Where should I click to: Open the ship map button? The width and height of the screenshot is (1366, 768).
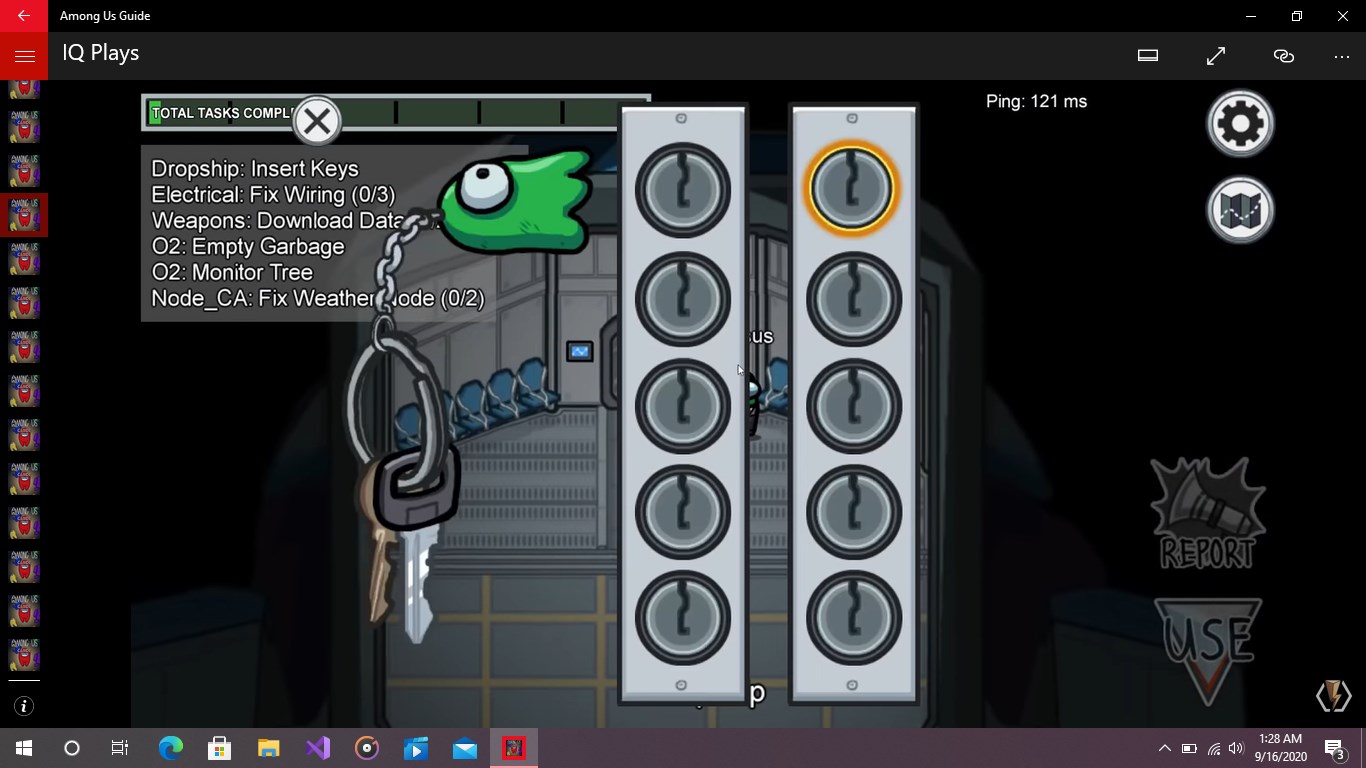[x=1240, y=209]
